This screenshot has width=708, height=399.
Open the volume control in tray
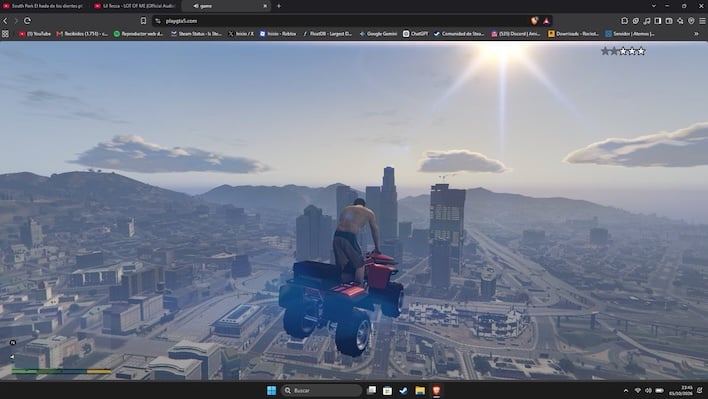click(648, 391)
